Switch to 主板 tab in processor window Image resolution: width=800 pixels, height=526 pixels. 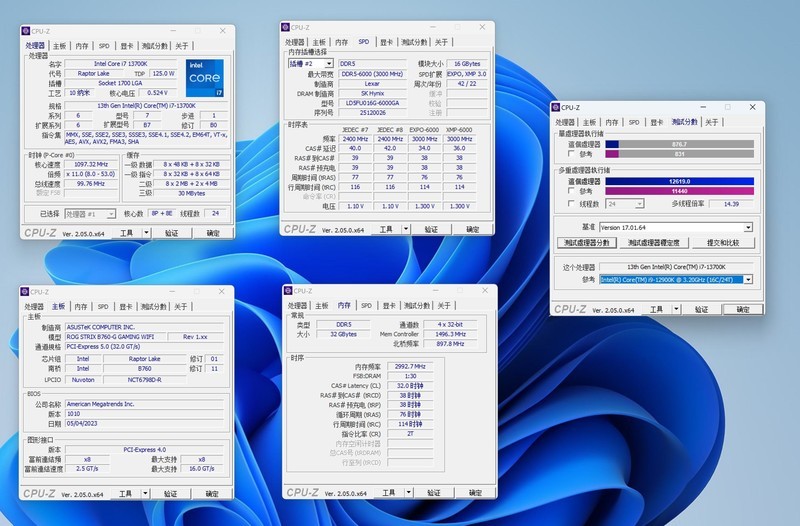coord(59,46)
